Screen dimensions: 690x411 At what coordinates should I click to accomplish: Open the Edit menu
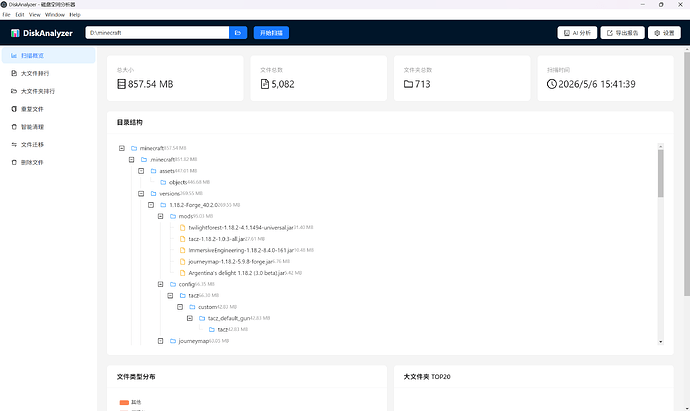pyautogui.click(x=20, y=15)
